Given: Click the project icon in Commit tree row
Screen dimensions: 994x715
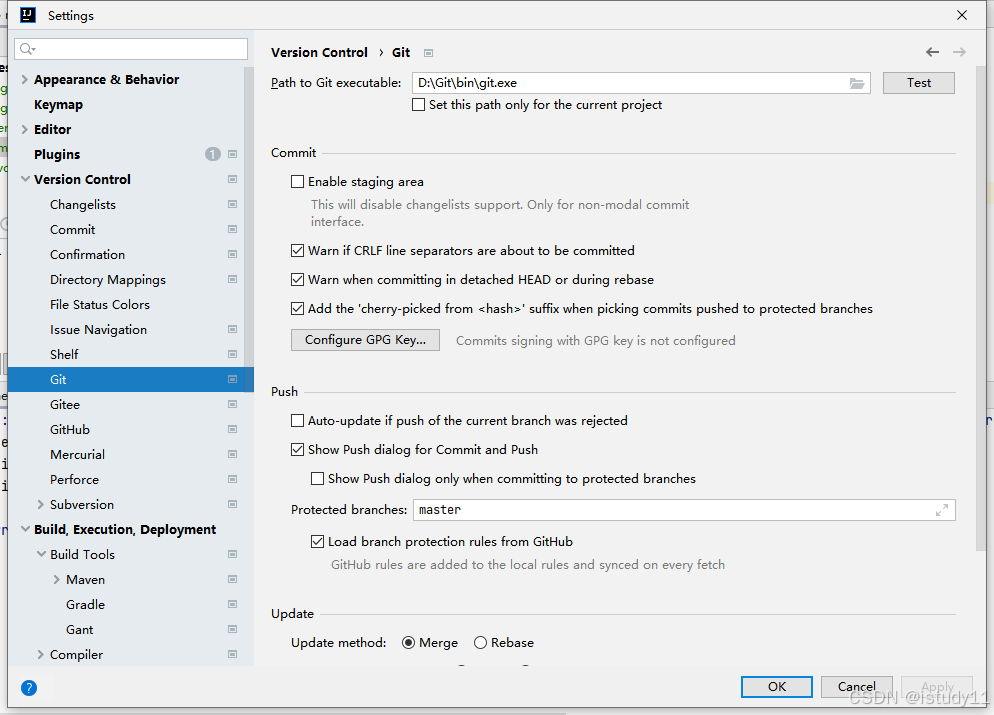Looking at the screenshot, I should coord(233,229).
